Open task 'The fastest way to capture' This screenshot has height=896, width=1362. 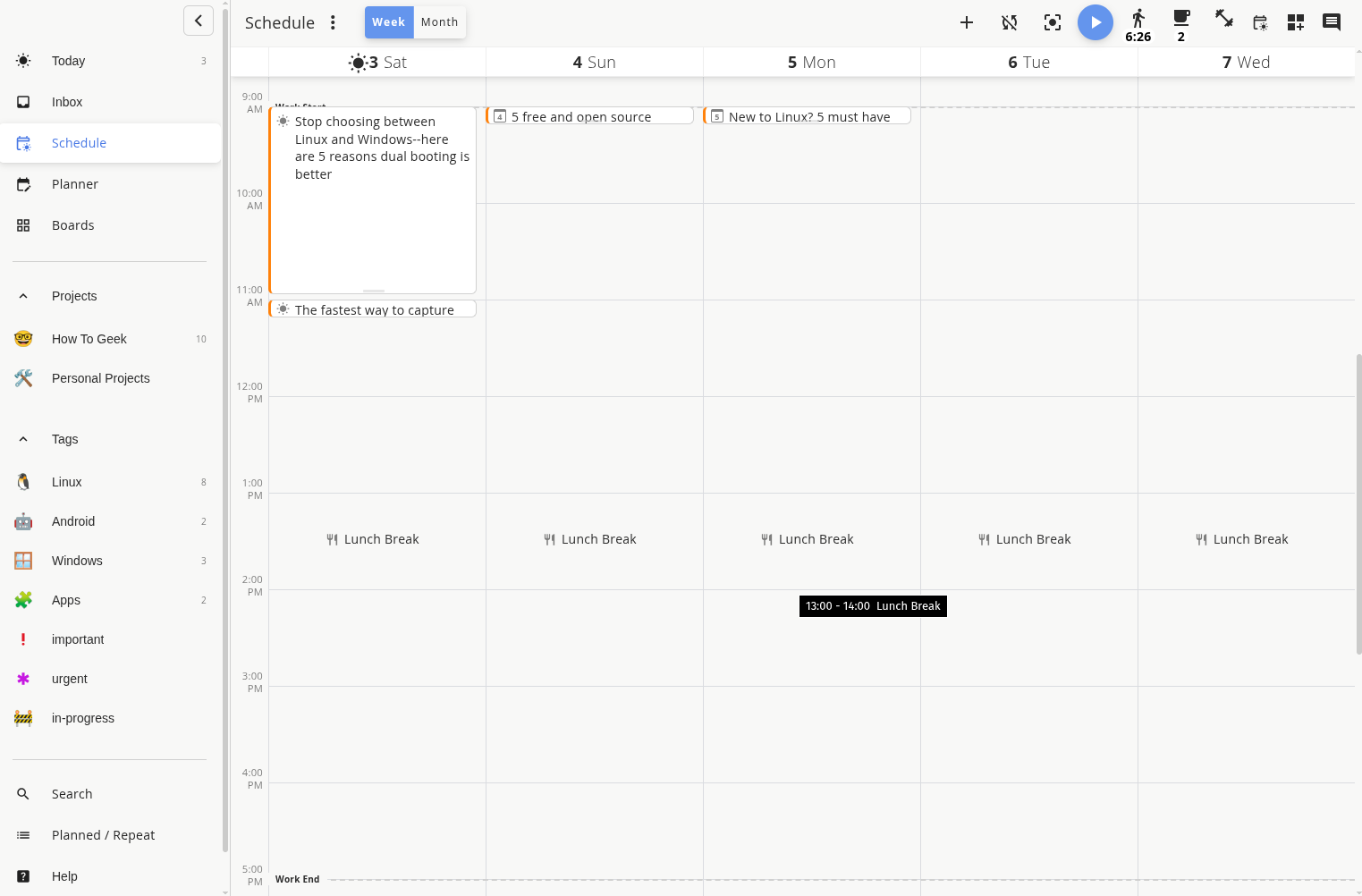click(x=373, y=309)
